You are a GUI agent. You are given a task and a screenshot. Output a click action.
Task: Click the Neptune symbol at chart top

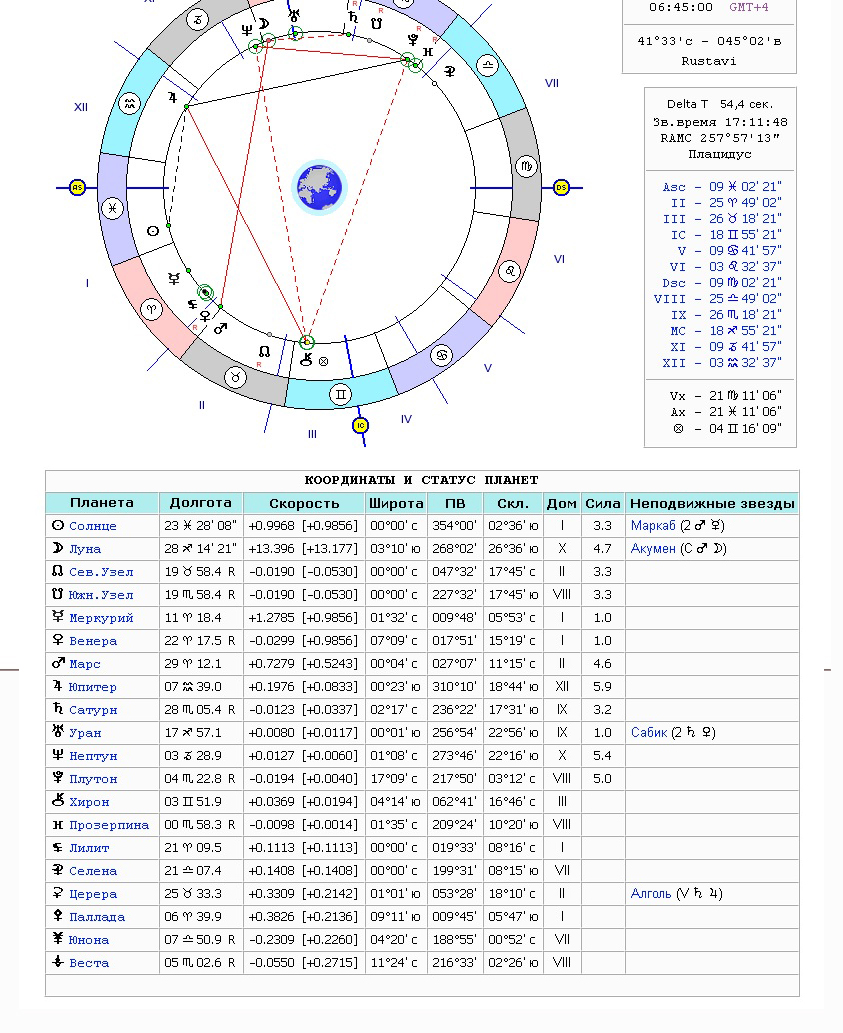[x=247, y=30]
